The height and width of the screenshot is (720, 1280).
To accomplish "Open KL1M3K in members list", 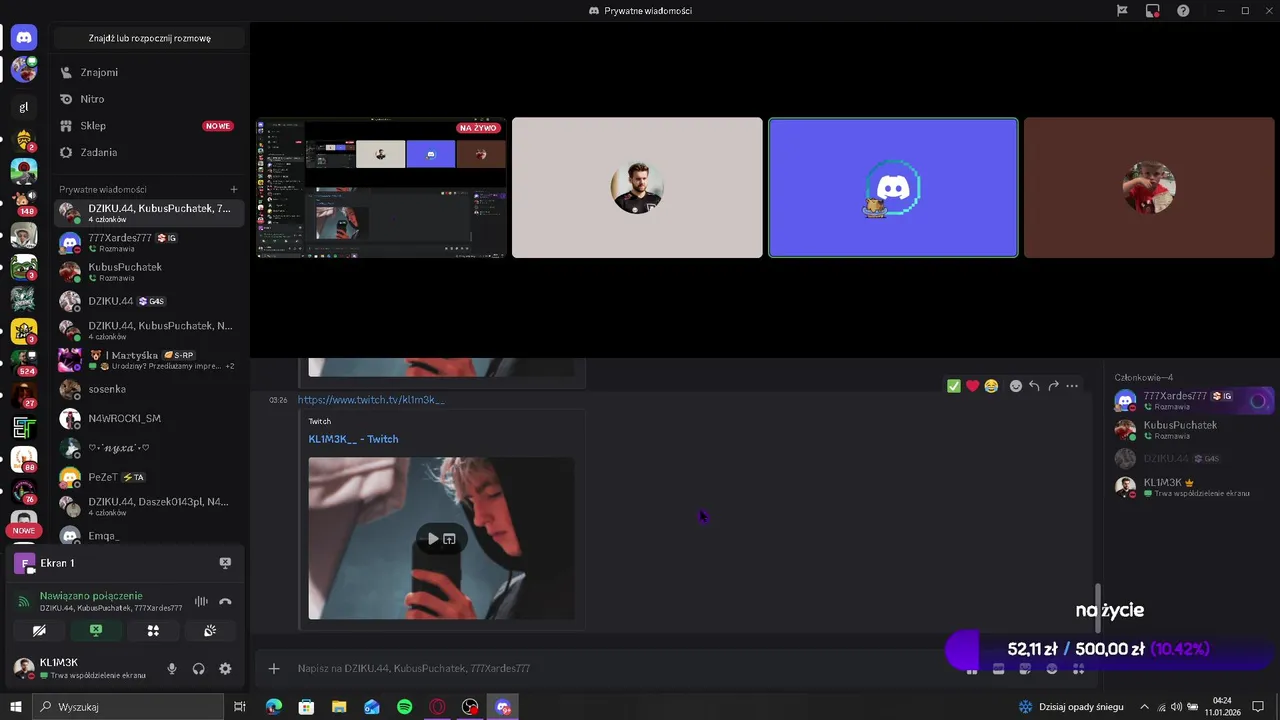I will [1192, 487].
